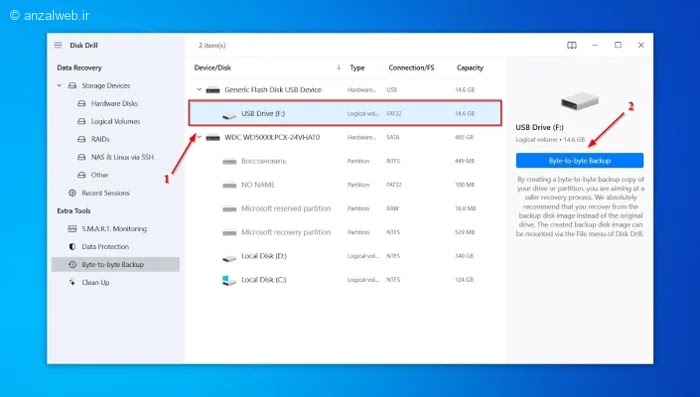The width and height of the screenshot is (700, 397).
Task: Click the Windows Local Disk (C:) icon
Action: click(229, 280)
